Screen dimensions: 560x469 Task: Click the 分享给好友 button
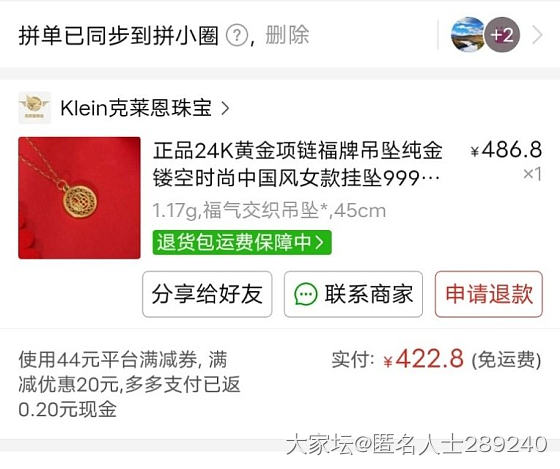[207, 294]
